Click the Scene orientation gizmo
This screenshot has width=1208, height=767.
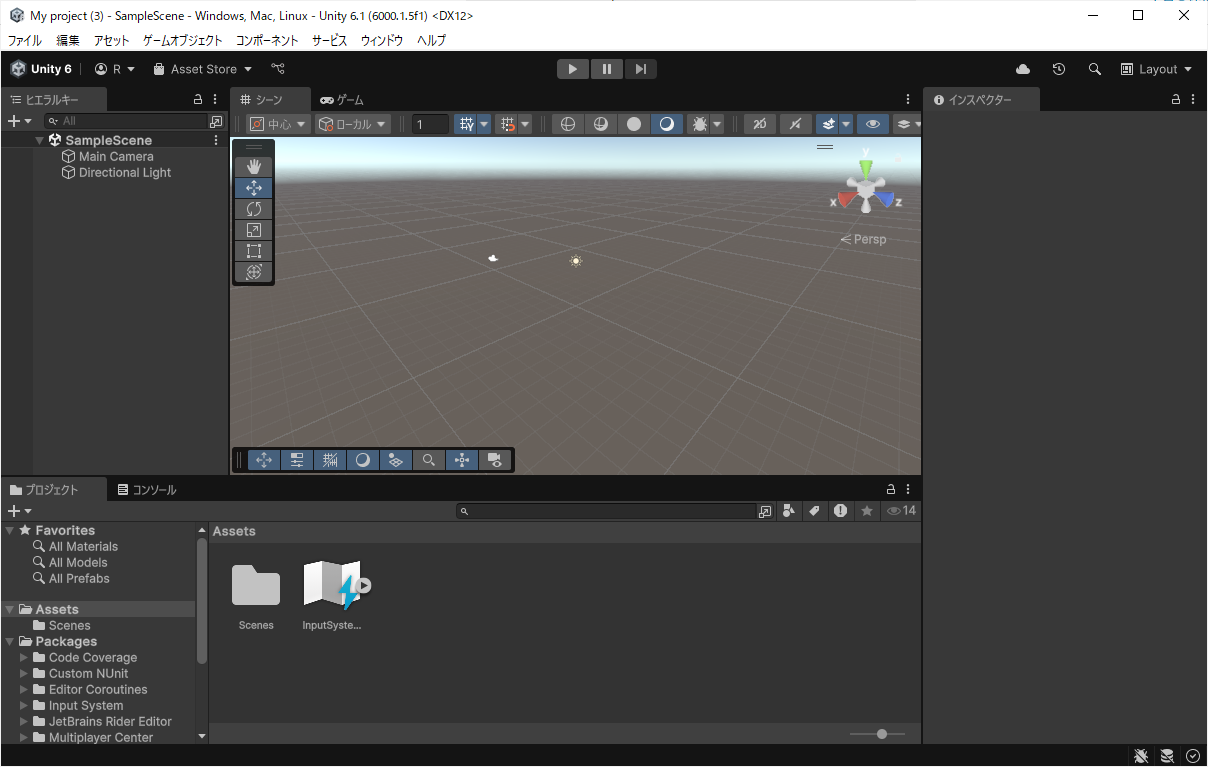[865, 187]
